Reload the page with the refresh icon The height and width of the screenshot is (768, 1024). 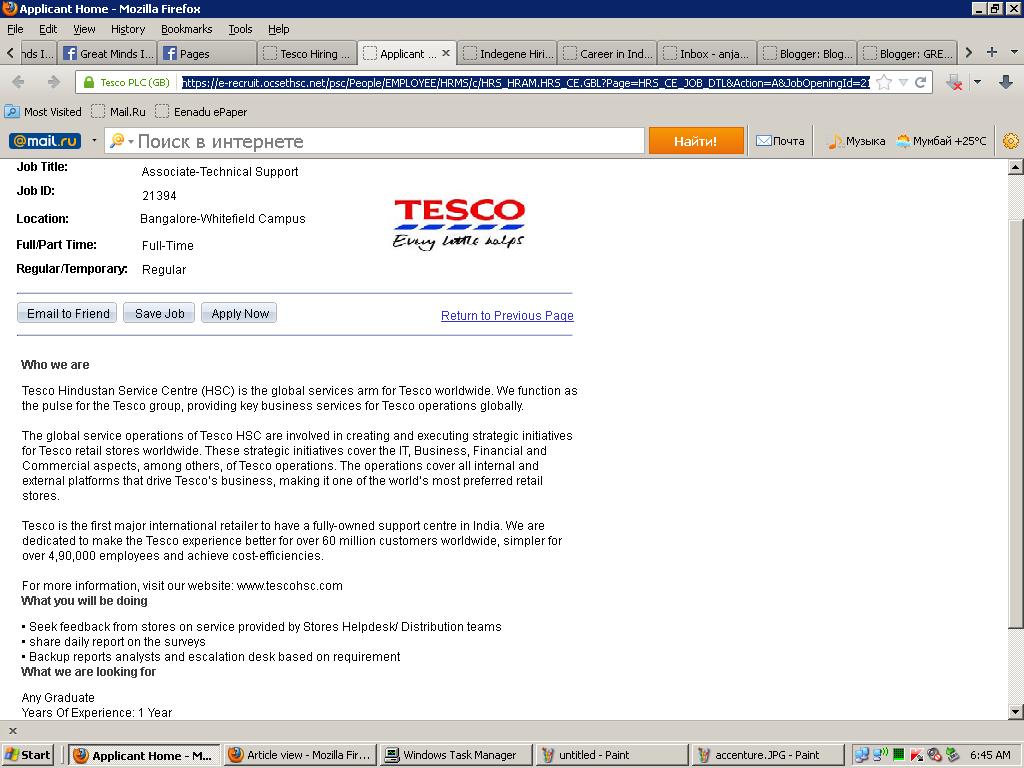920,82
